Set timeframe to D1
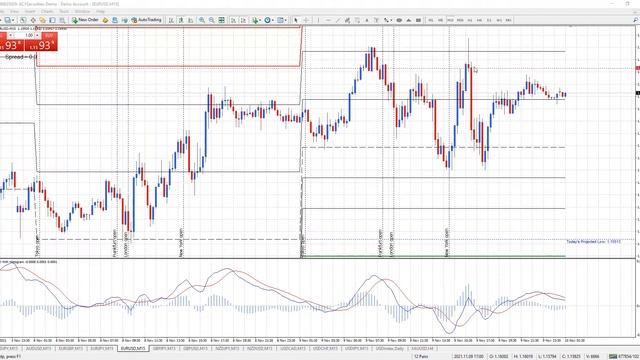 coord(489,20)
